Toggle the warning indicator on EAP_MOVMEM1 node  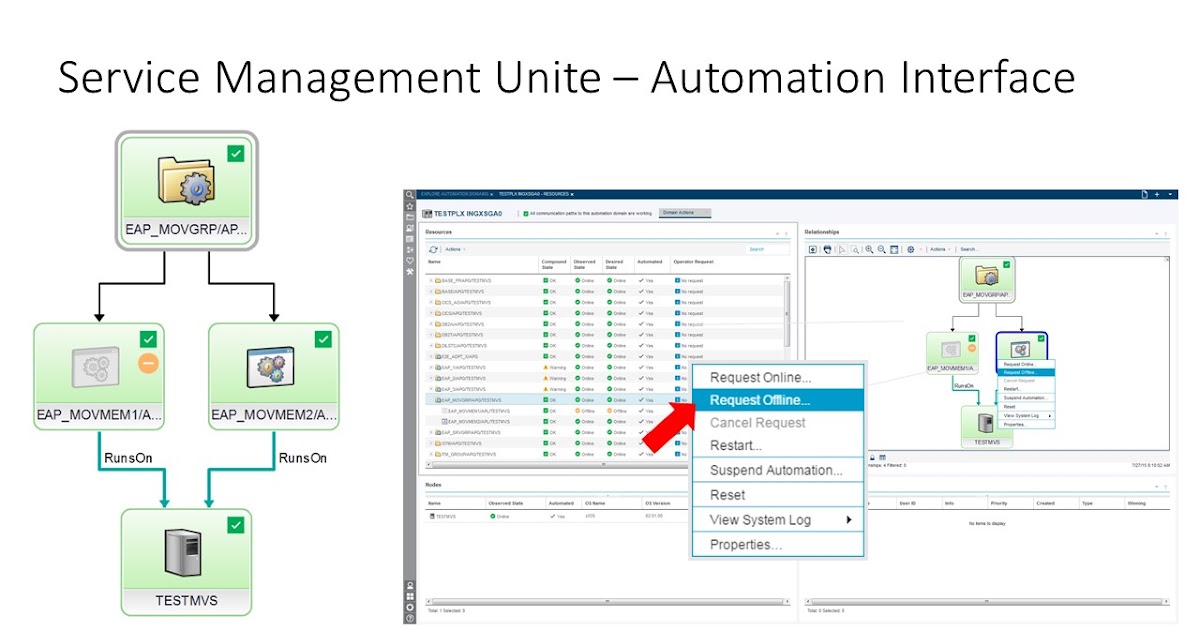click(x=148, y=363)
